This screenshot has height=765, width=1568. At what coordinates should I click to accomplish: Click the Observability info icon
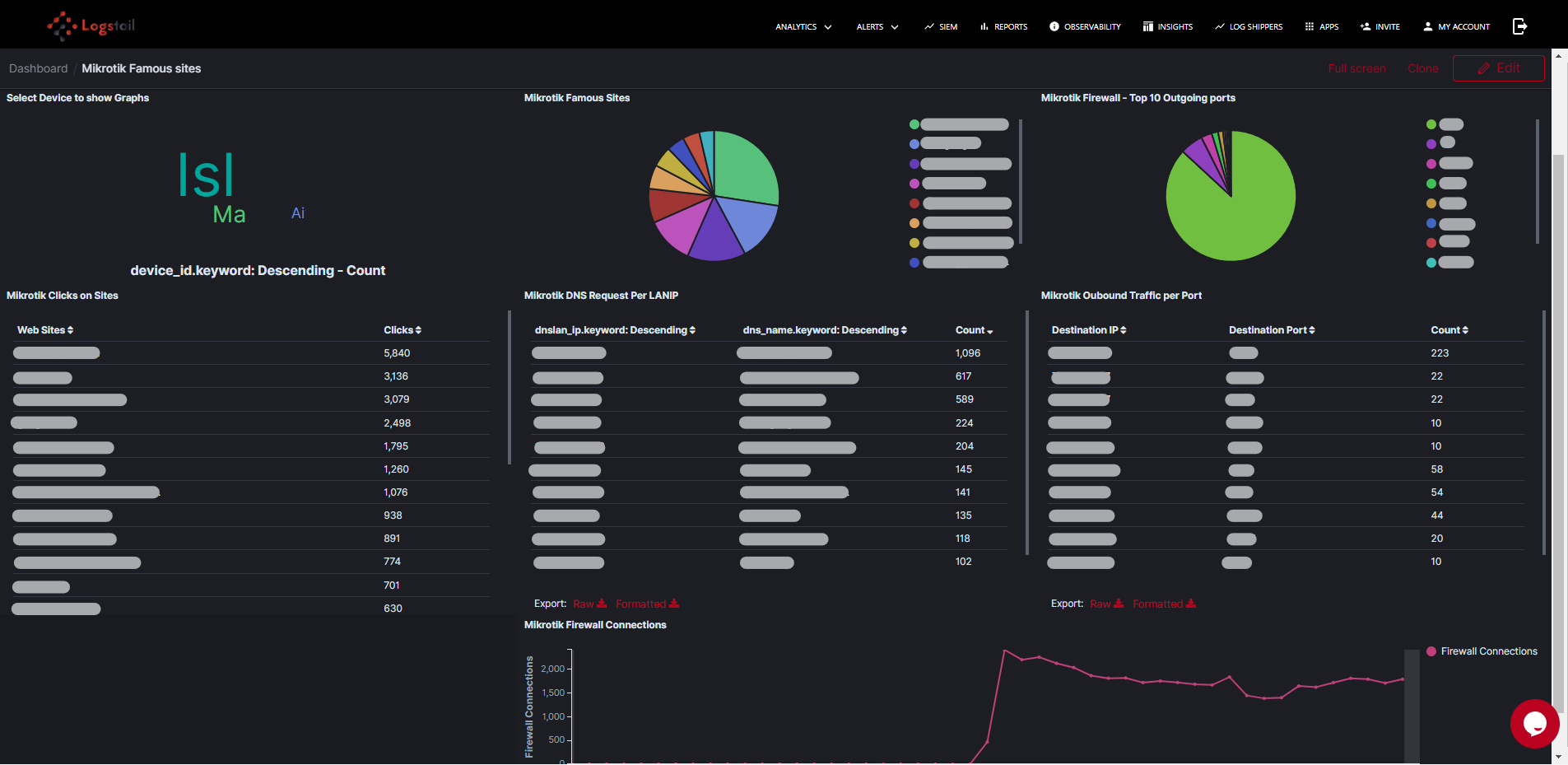pyautogui.click(x=1054, y=26)
